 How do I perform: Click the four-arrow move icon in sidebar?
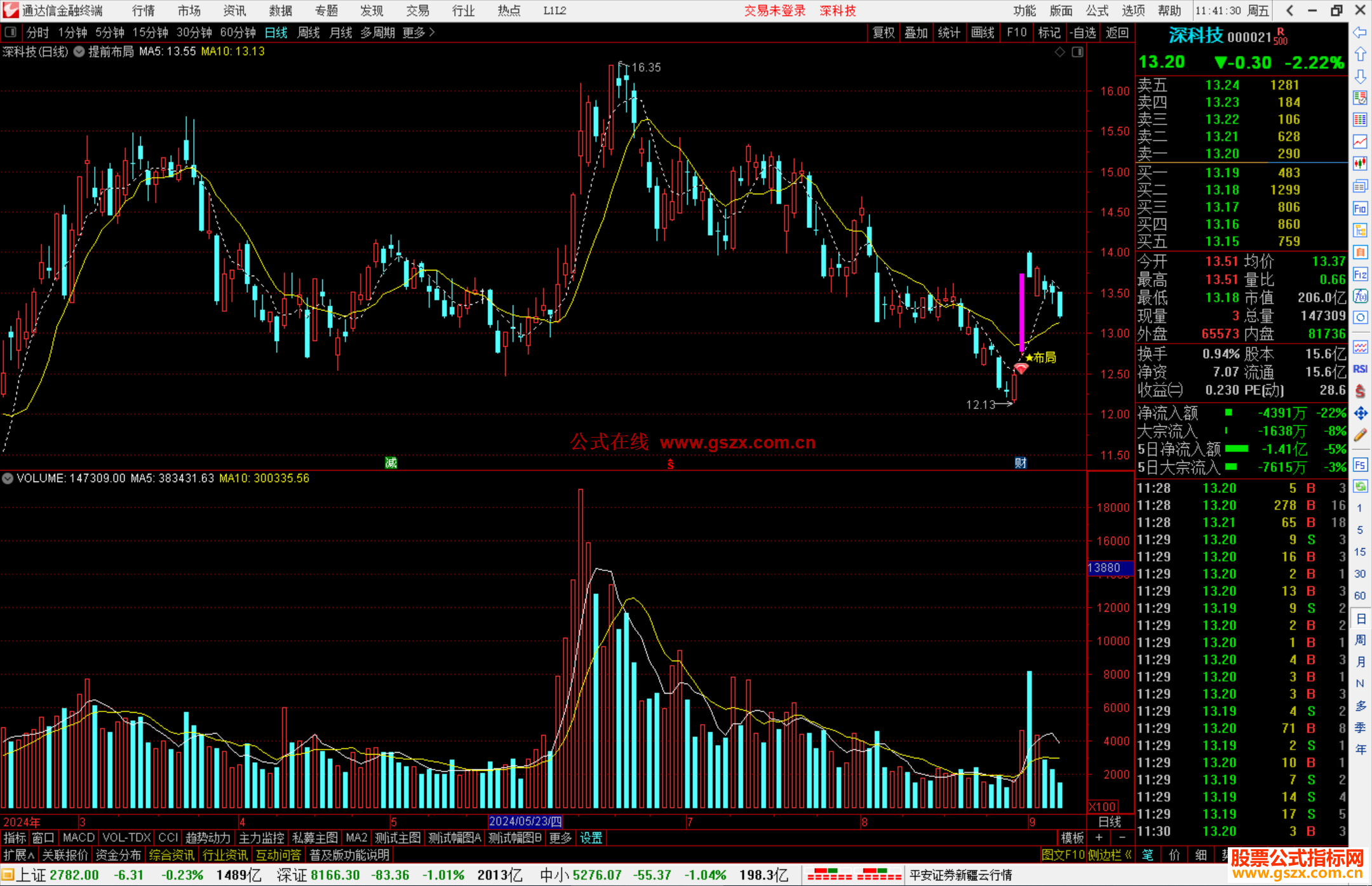coord(1360,413)
